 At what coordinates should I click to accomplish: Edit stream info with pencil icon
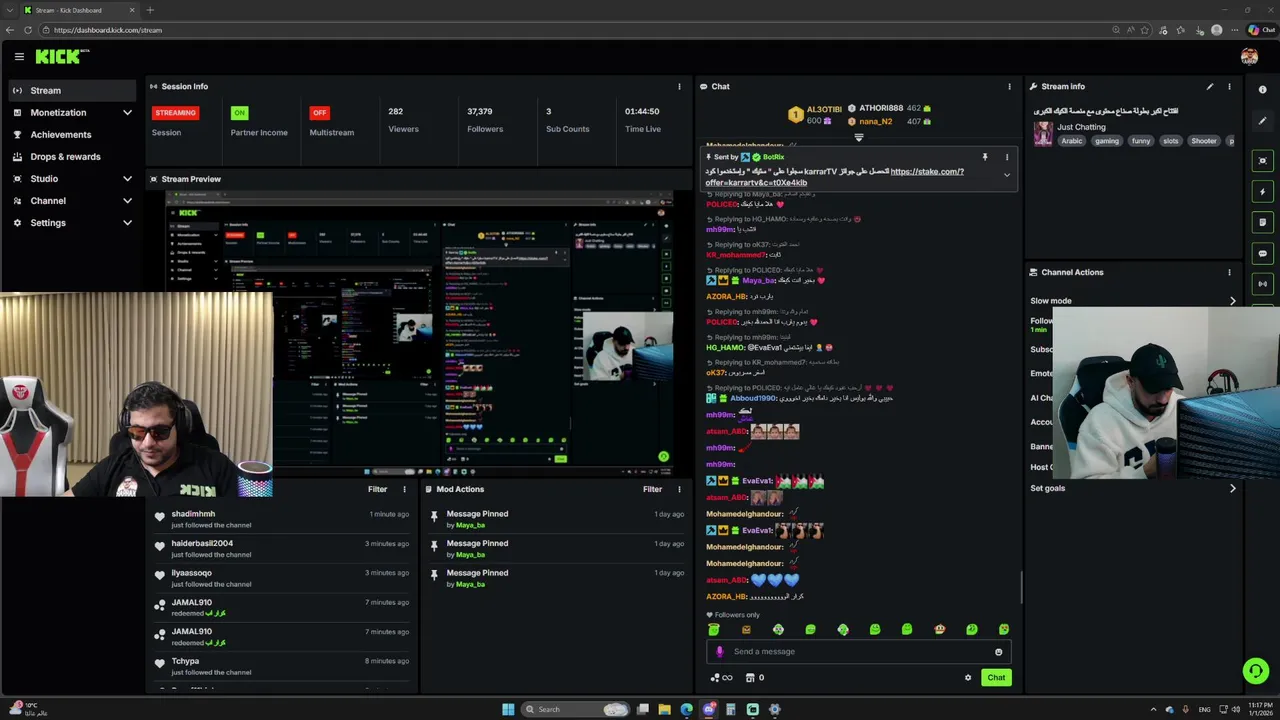pos(1209,86)
